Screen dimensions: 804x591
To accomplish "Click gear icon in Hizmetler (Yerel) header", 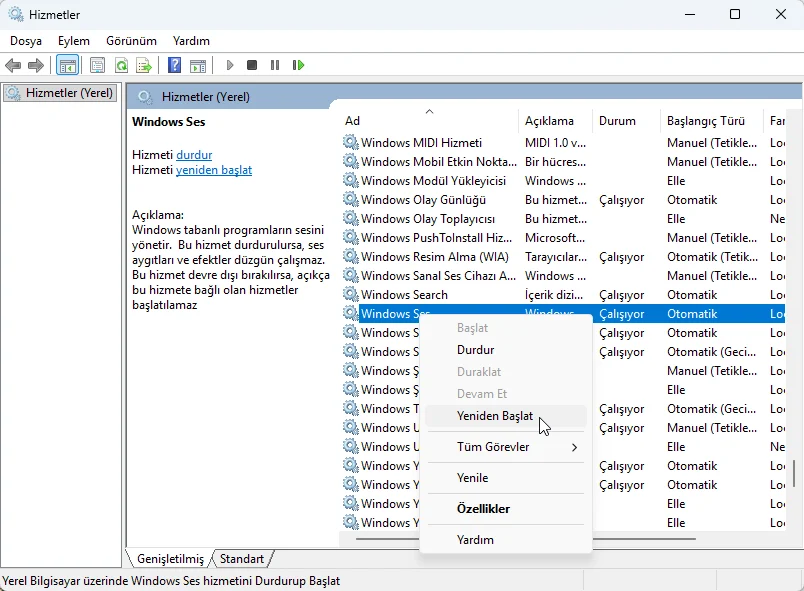I will (145, 97).
